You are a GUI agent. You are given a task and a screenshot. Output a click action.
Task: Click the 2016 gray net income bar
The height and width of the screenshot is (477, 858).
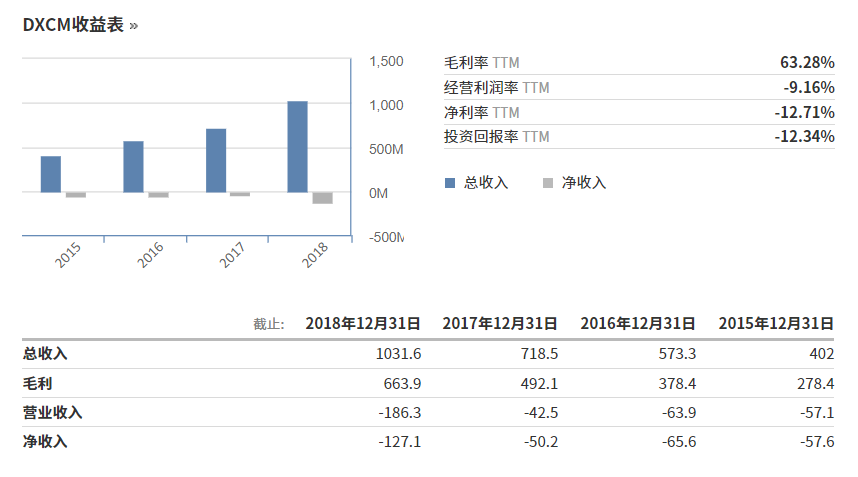coord(159,195)
